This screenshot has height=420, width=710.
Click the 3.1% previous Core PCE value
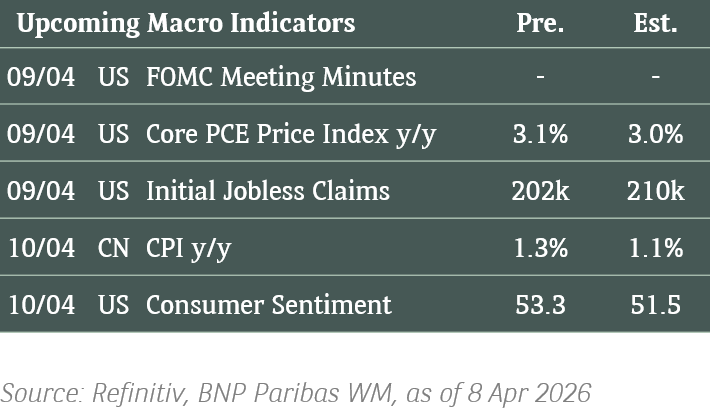(x=540, y=134)
